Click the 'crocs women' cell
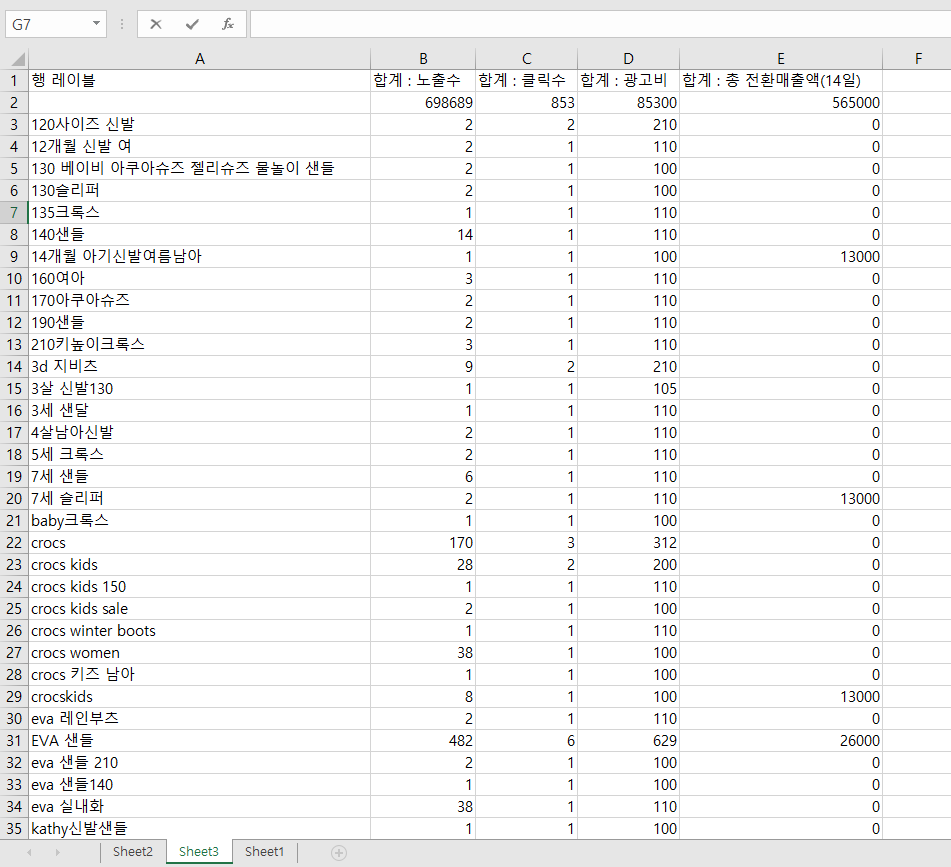This screenshot has height=867, width=951. pyautogui.click(x=200, y=653)
